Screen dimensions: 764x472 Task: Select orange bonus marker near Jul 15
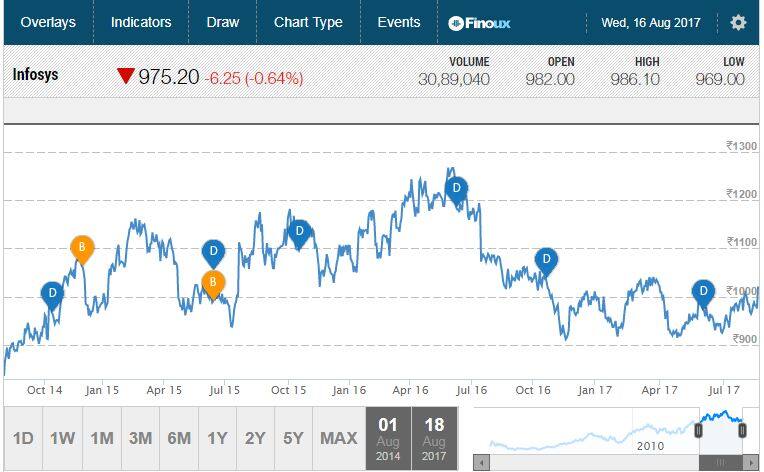[213, 283]
